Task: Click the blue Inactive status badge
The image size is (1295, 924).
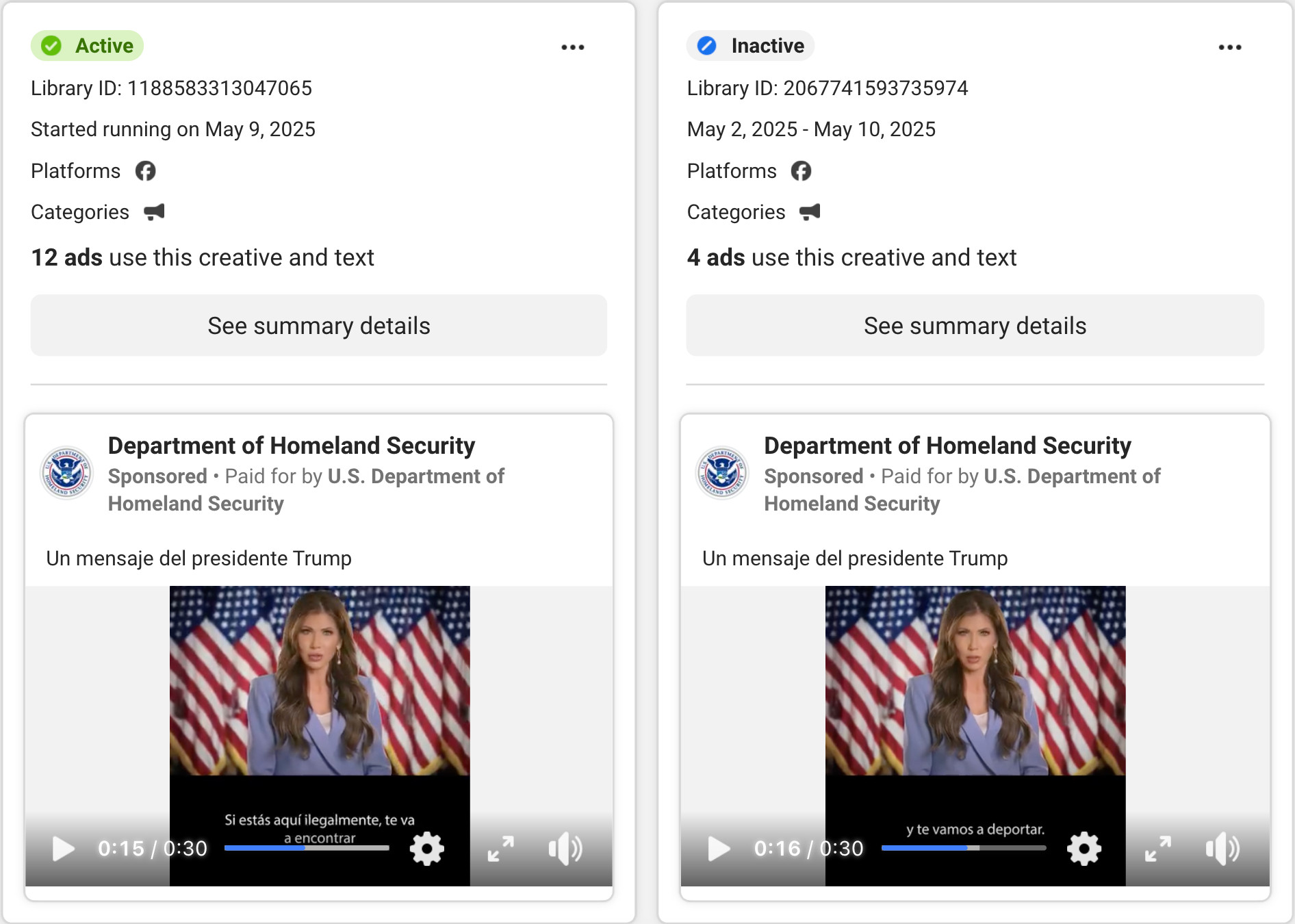Action: 750,46
